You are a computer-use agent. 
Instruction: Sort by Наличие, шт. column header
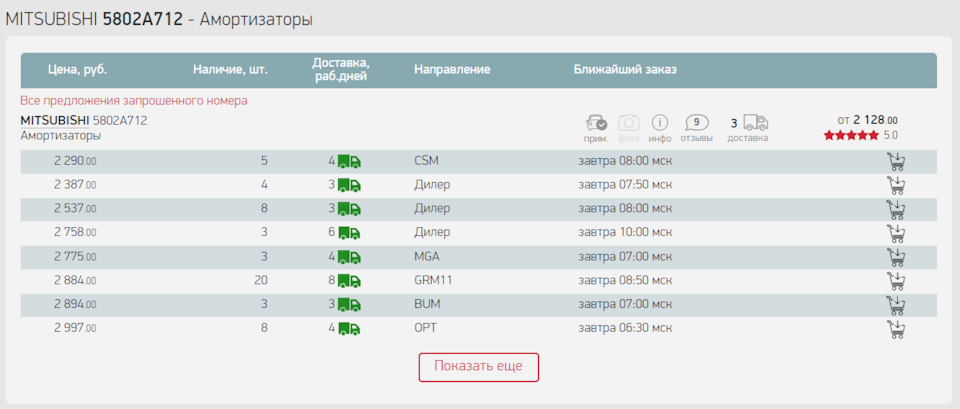click(230, 70)
